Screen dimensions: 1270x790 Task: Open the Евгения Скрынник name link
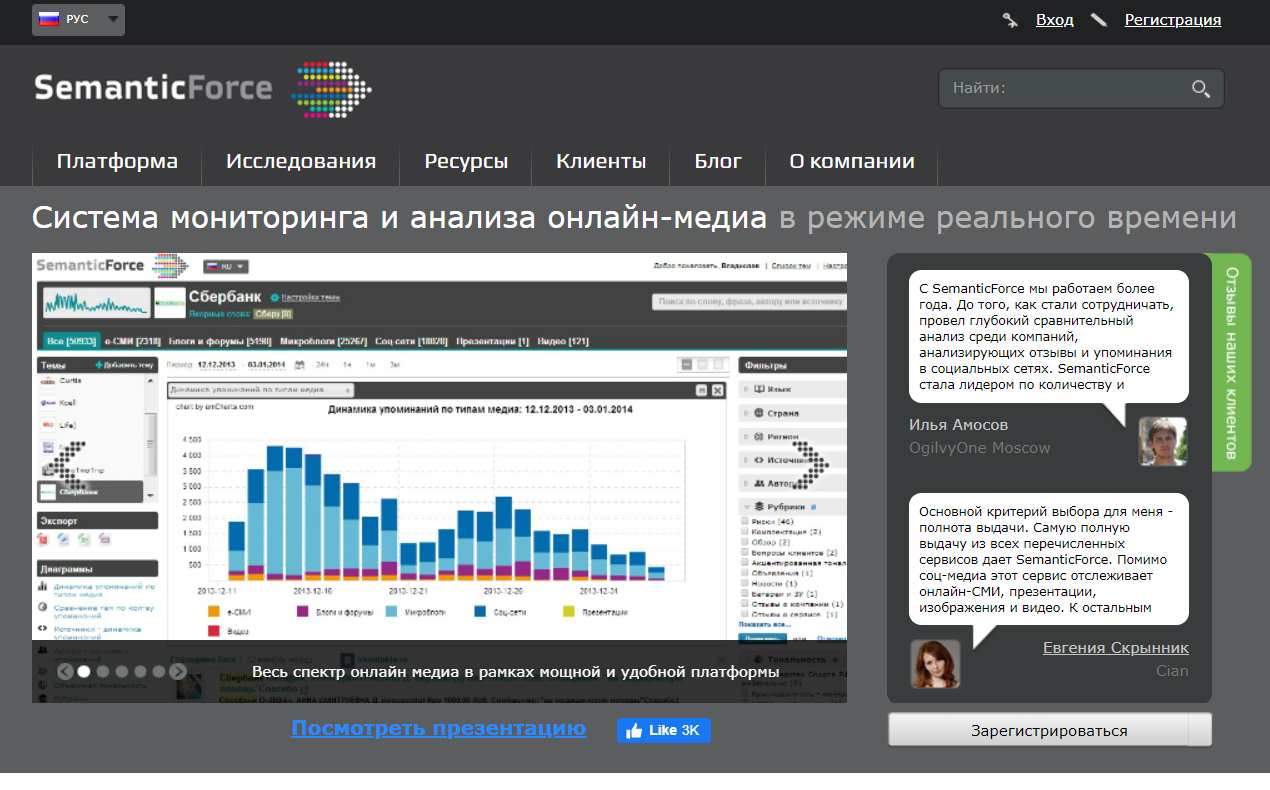point(1116,648)
